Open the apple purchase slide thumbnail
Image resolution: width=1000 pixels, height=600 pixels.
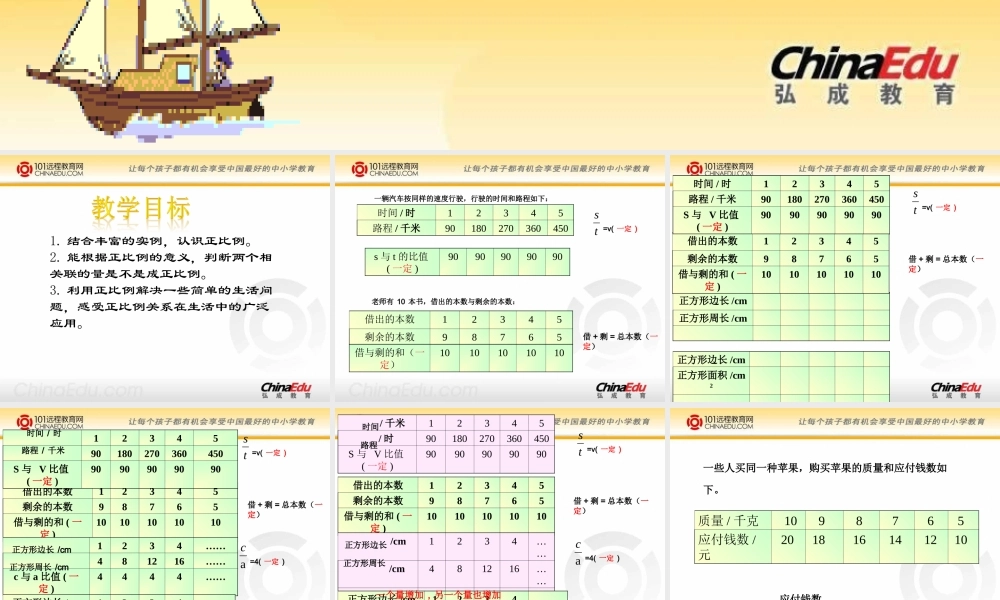coord(835,504)
